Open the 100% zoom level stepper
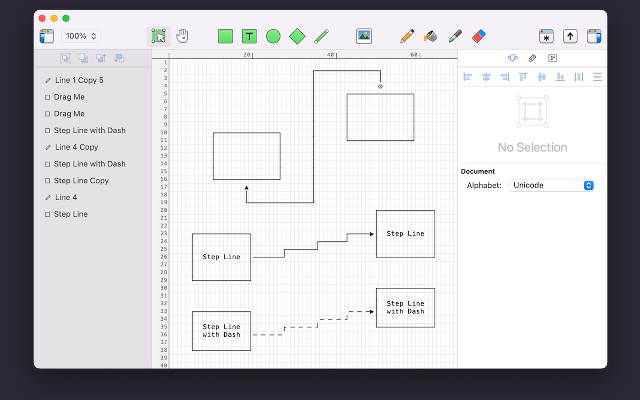Image resolution: width=640 pixels, height=400 pixels. point(81,36)
